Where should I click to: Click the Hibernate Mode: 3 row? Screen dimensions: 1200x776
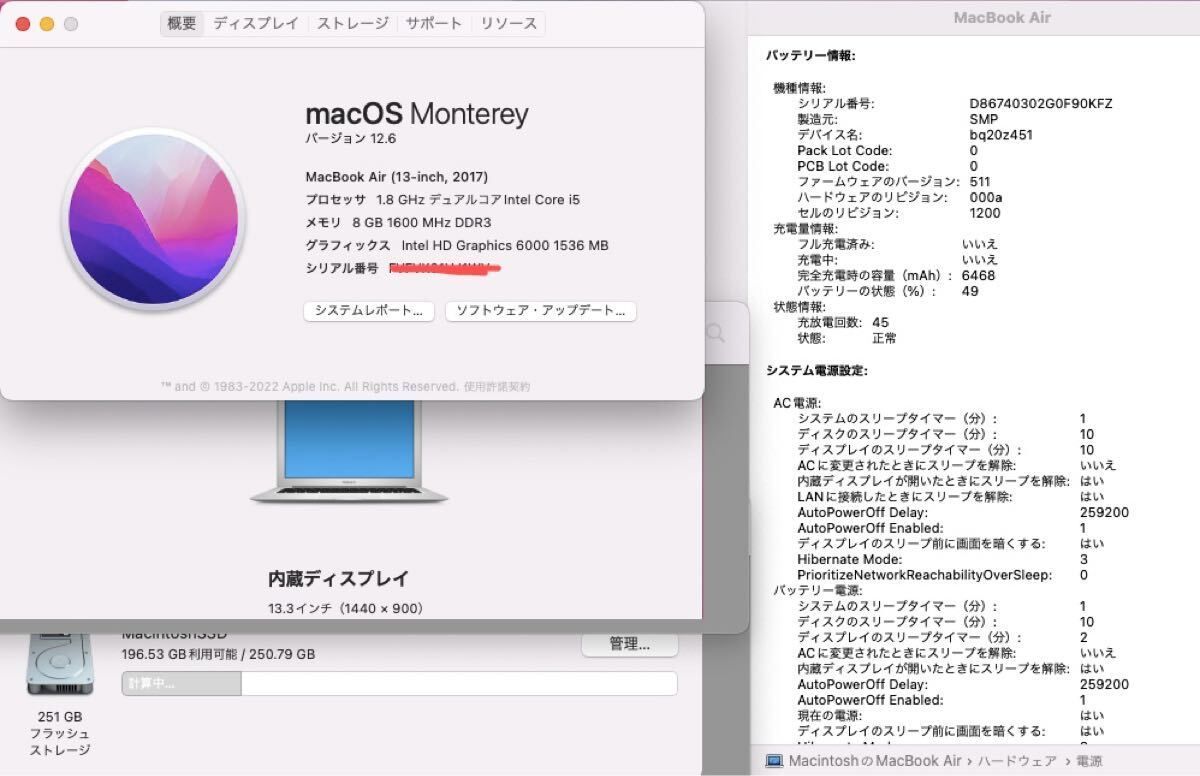942,560
